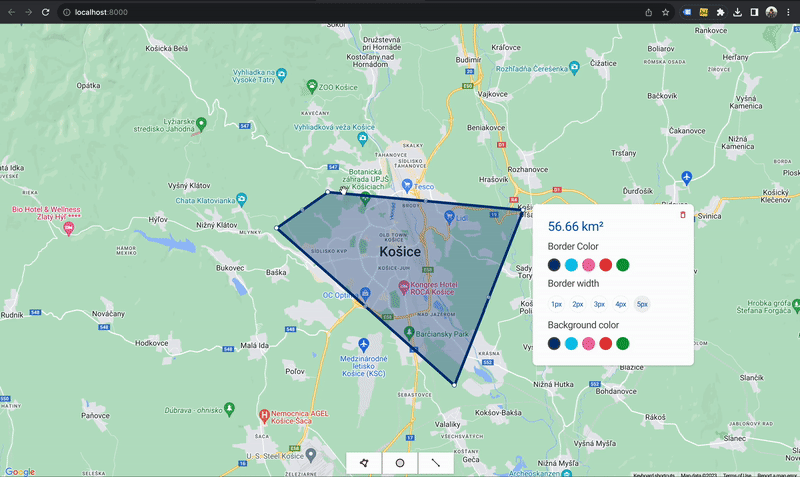Toggle the browser side panel
Screen dimensions: 800x477
tap(754, 12)
